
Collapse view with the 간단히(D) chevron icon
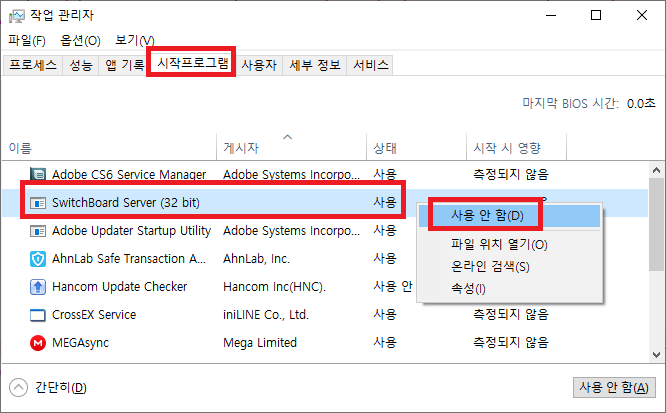[x=18, y=388]
